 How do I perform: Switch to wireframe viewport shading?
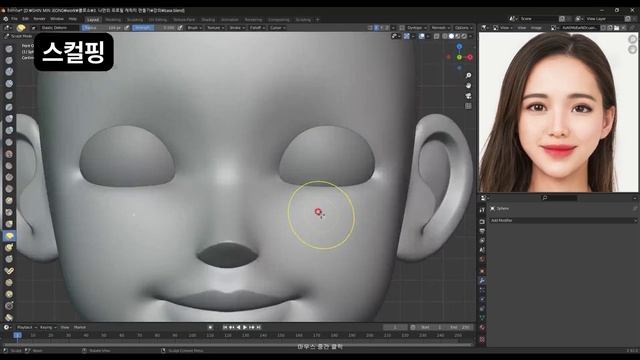445,36
